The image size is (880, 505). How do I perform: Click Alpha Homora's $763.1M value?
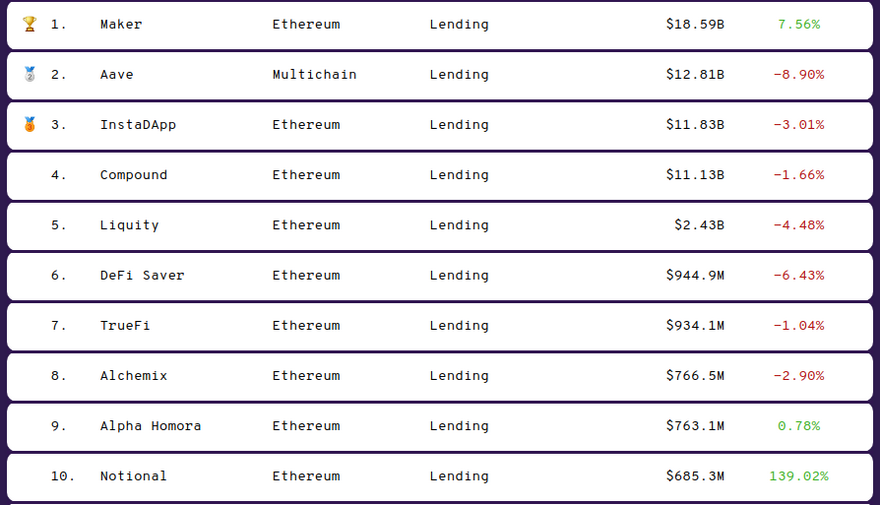(694, 426)
